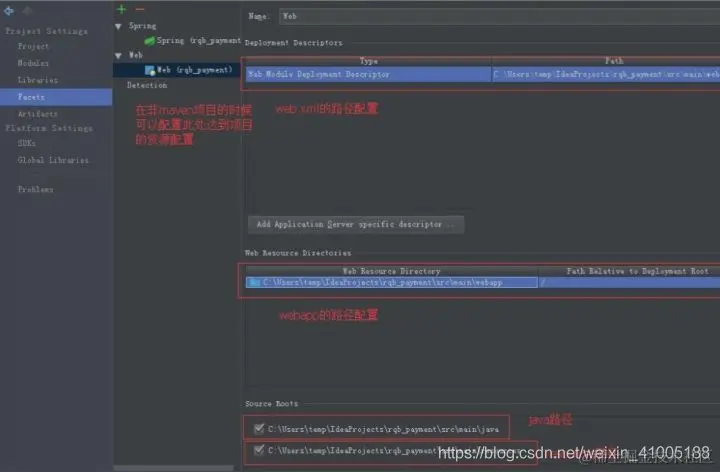
Task: Open Global Libraries settings
Action: 53,160
